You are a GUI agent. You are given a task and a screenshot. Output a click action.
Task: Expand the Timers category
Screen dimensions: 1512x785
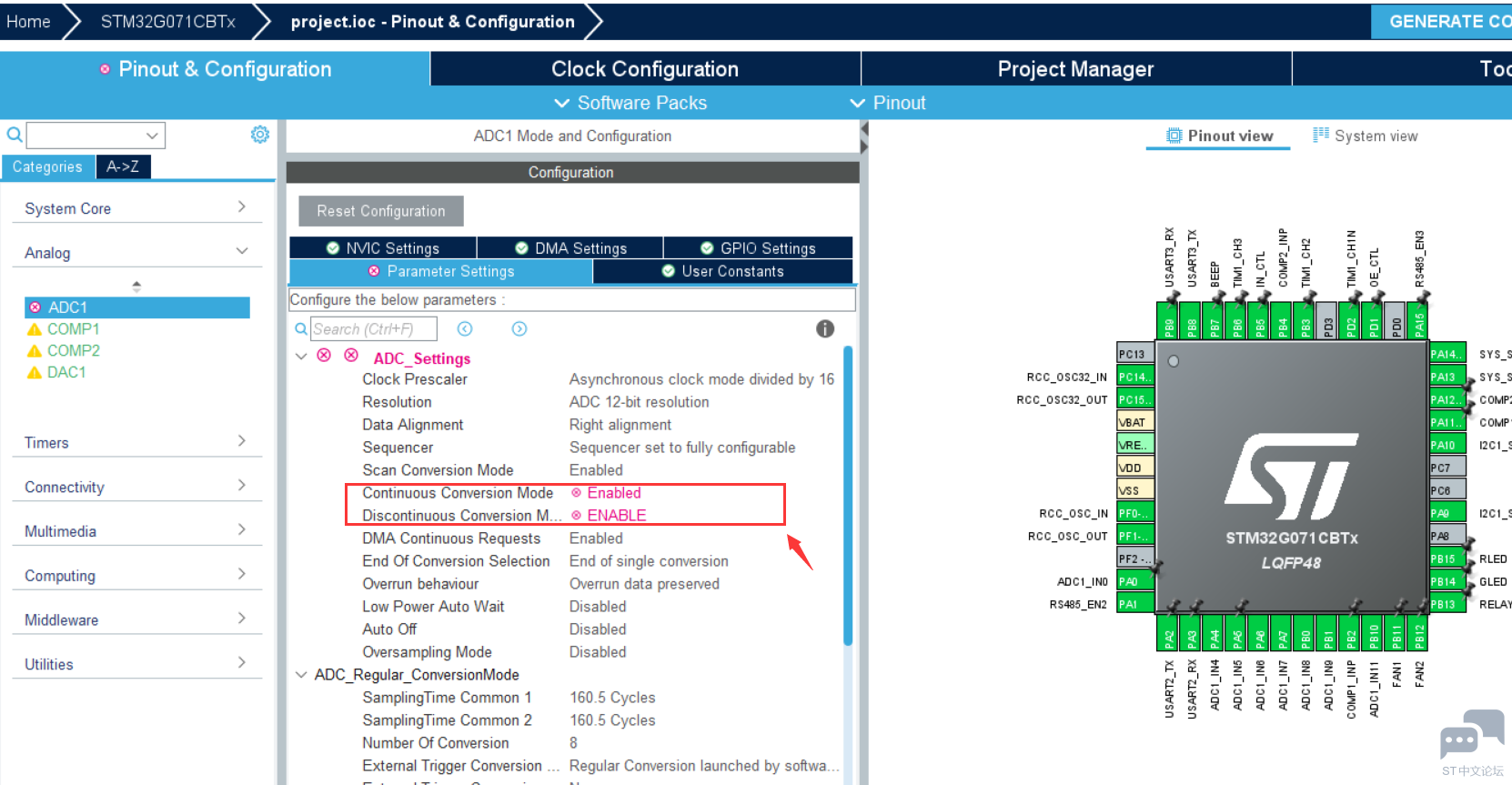coord(136,442)
